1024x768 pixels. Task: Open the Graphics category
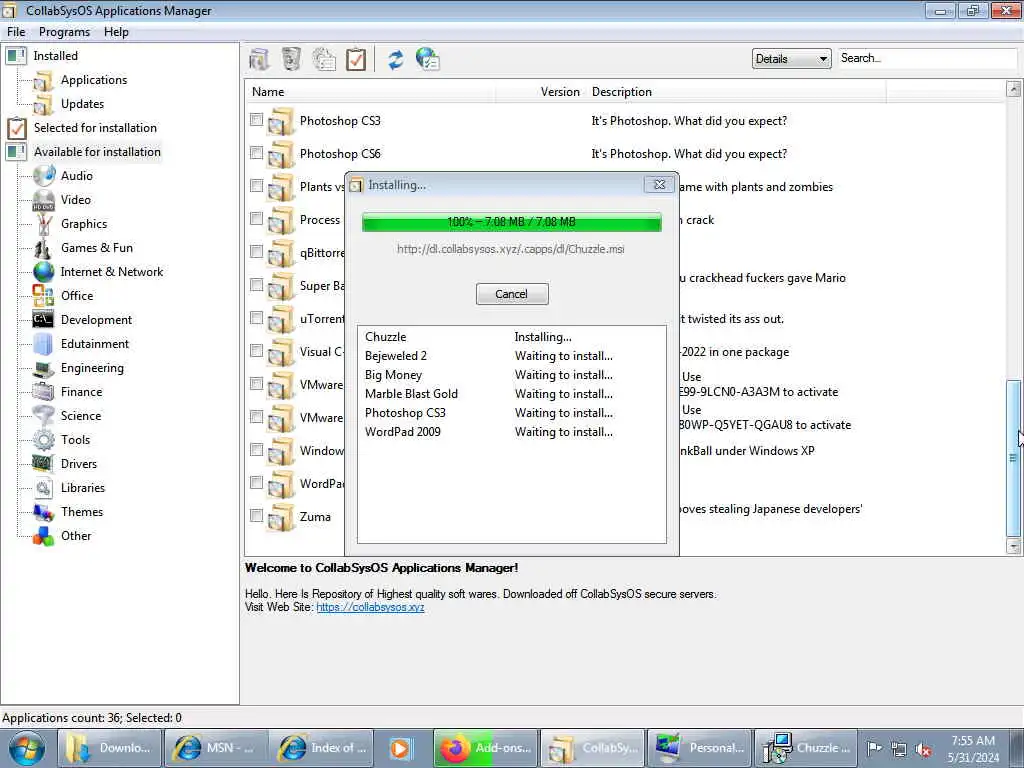pyautogui.click(x=84, y=224)
